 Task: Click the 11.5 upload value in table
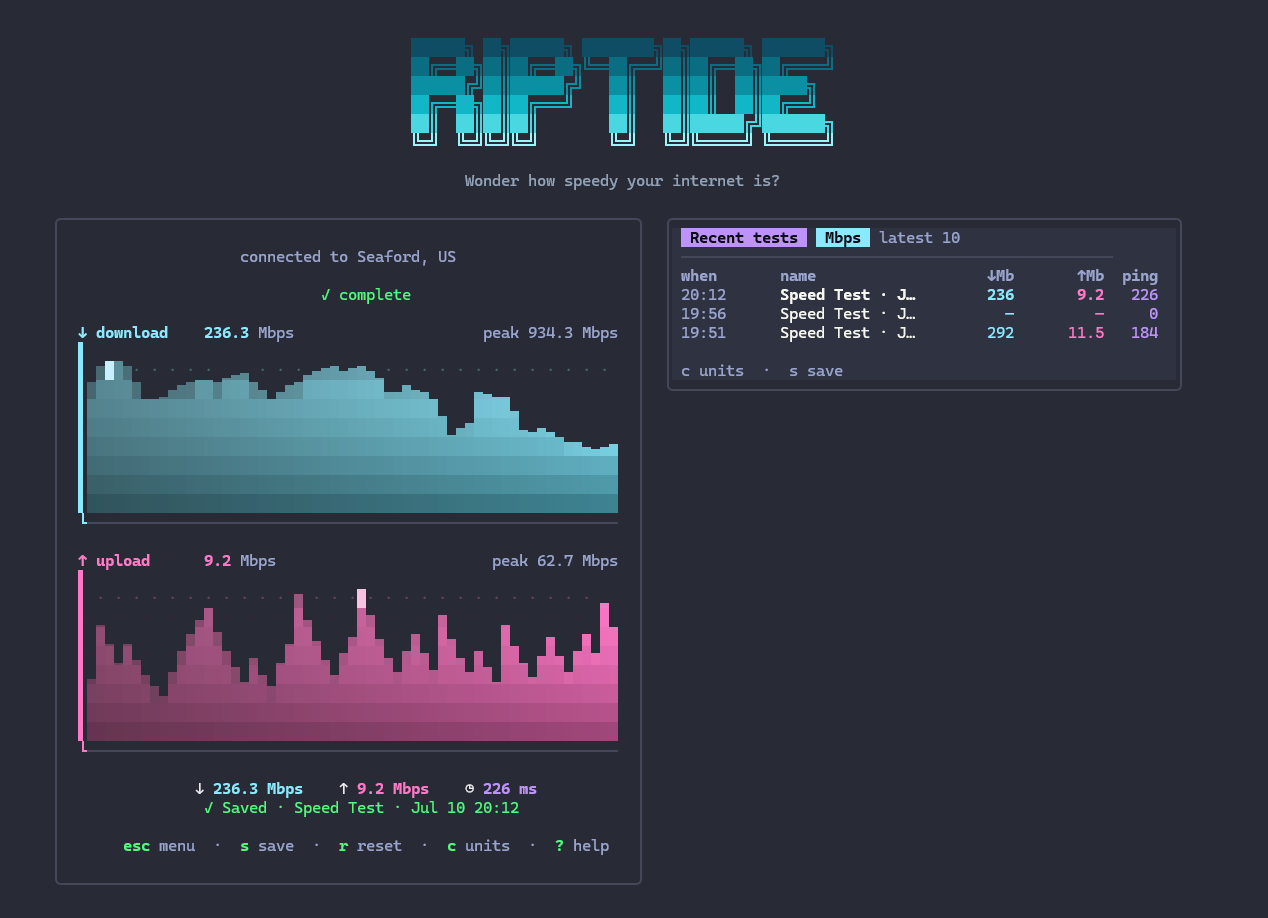tap(1086, 333)
